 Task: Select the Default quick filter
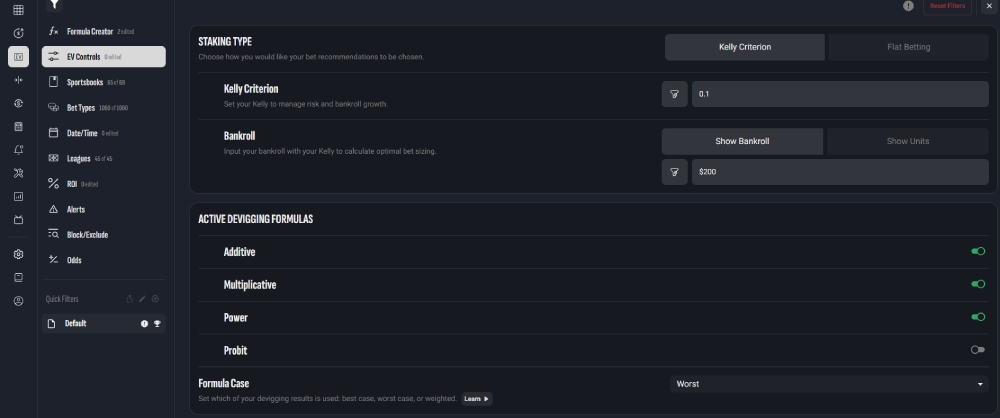point(103,324)
